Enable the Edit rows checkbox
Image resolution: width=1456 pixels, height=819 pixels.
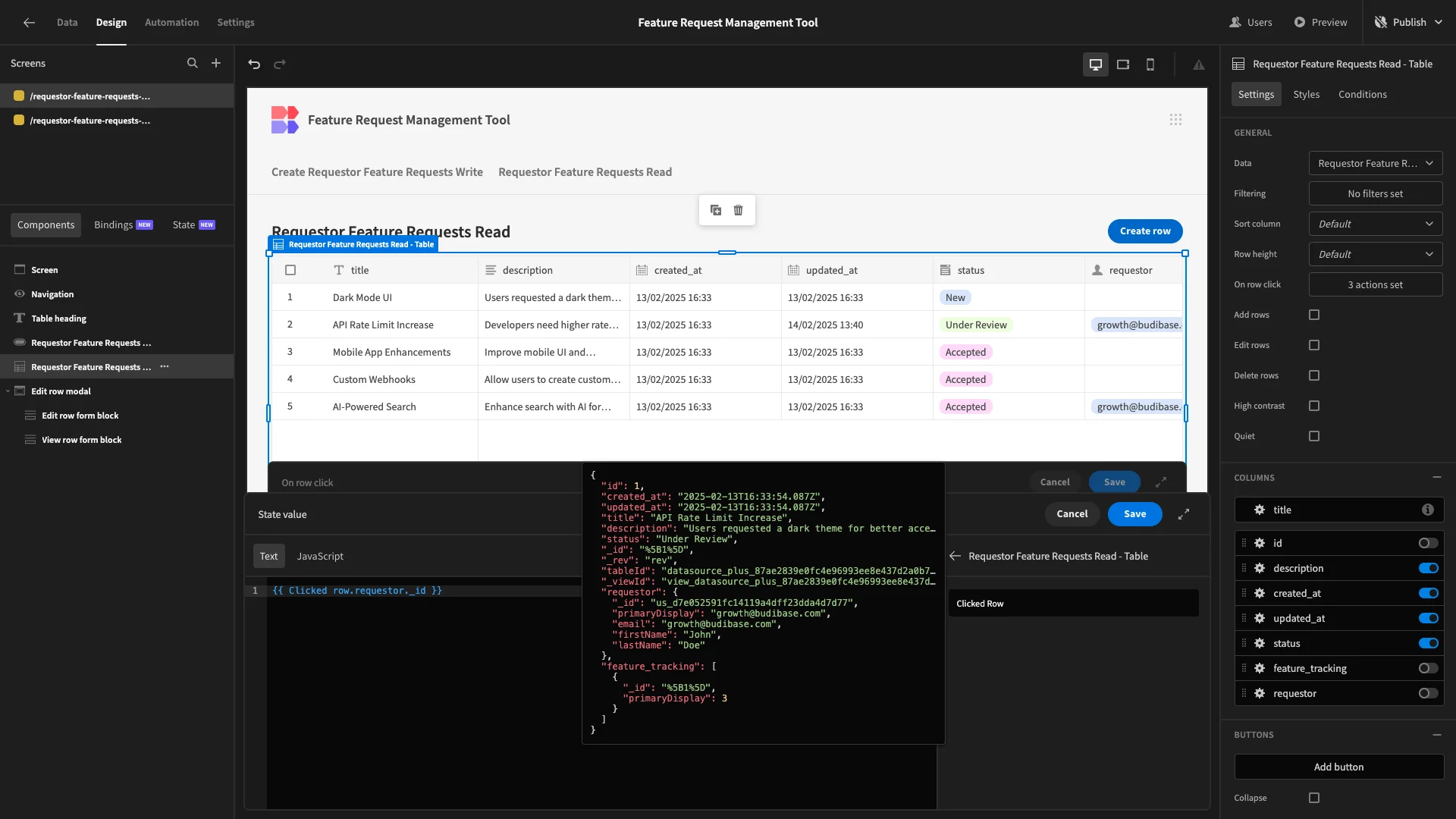pos(1314,345)
